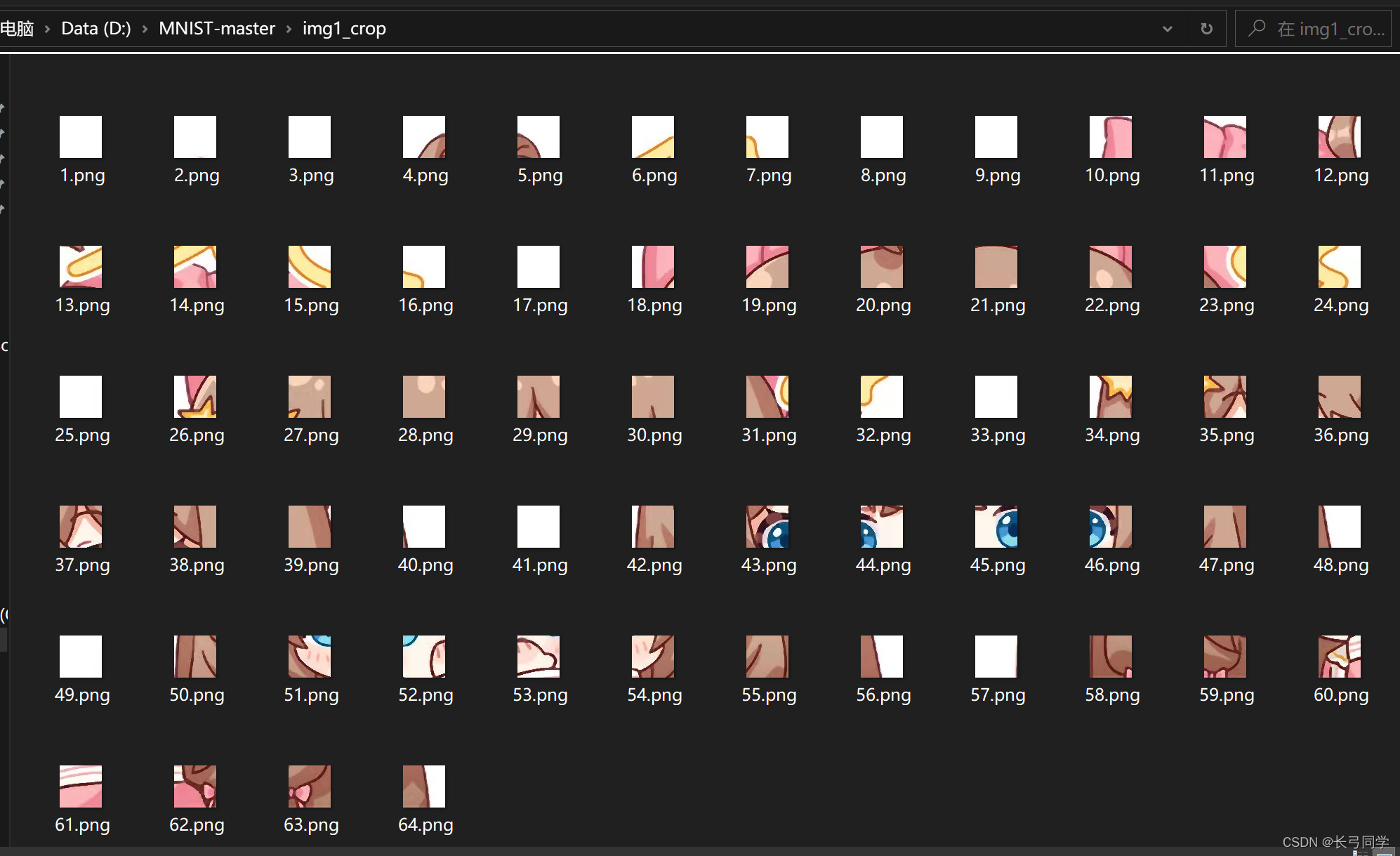Select the 32.png thumbnail
1400x856 pixels.
tap(882, 397)
